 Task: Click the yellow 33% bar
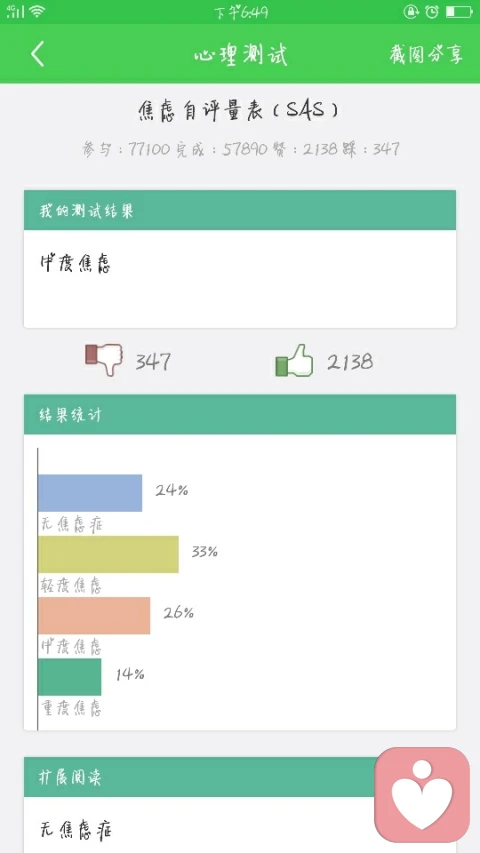coord(108,554)
